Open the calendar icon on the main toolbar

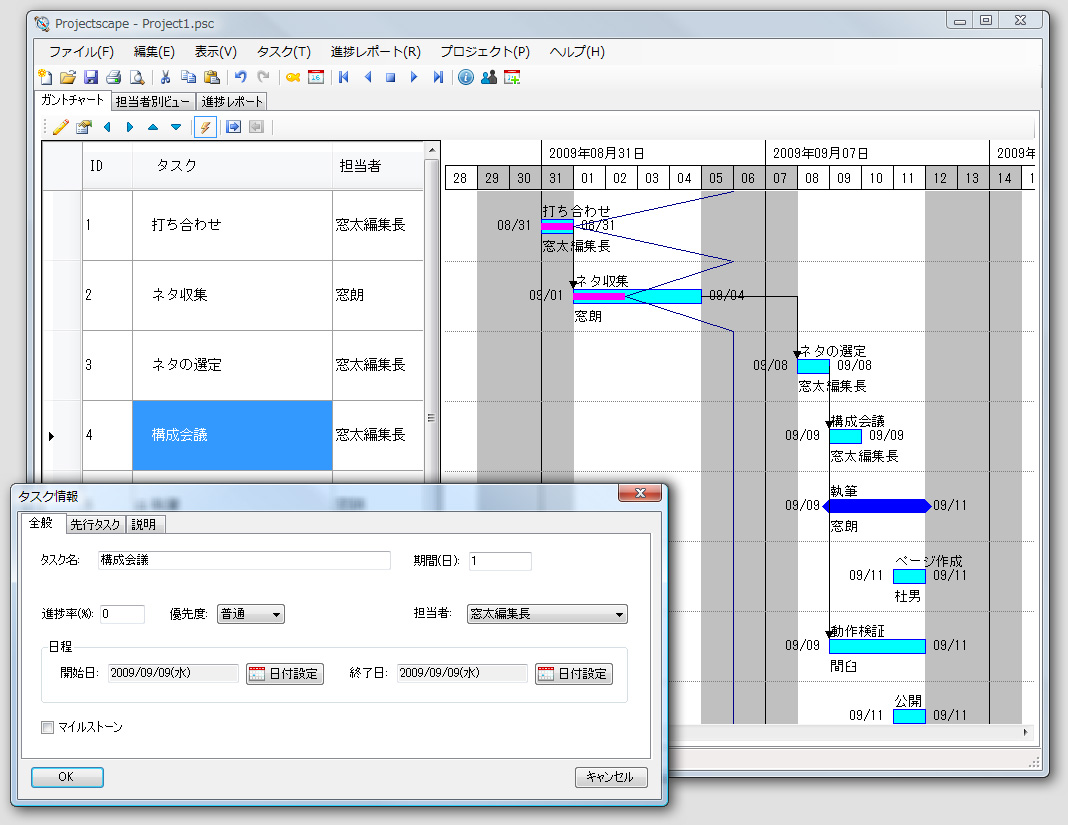point(313,76)
